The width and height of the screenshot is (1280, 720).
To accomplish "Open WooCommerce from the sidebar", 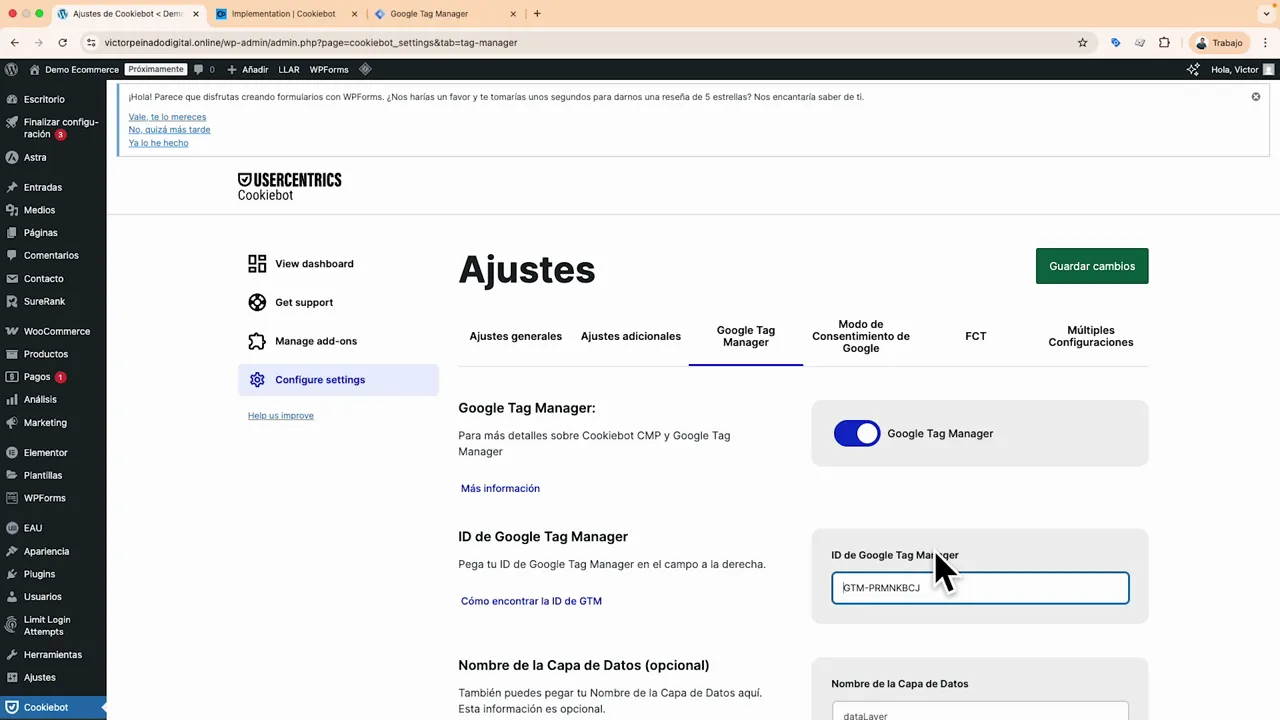I will pyautogui.click(x=56, y=331).
